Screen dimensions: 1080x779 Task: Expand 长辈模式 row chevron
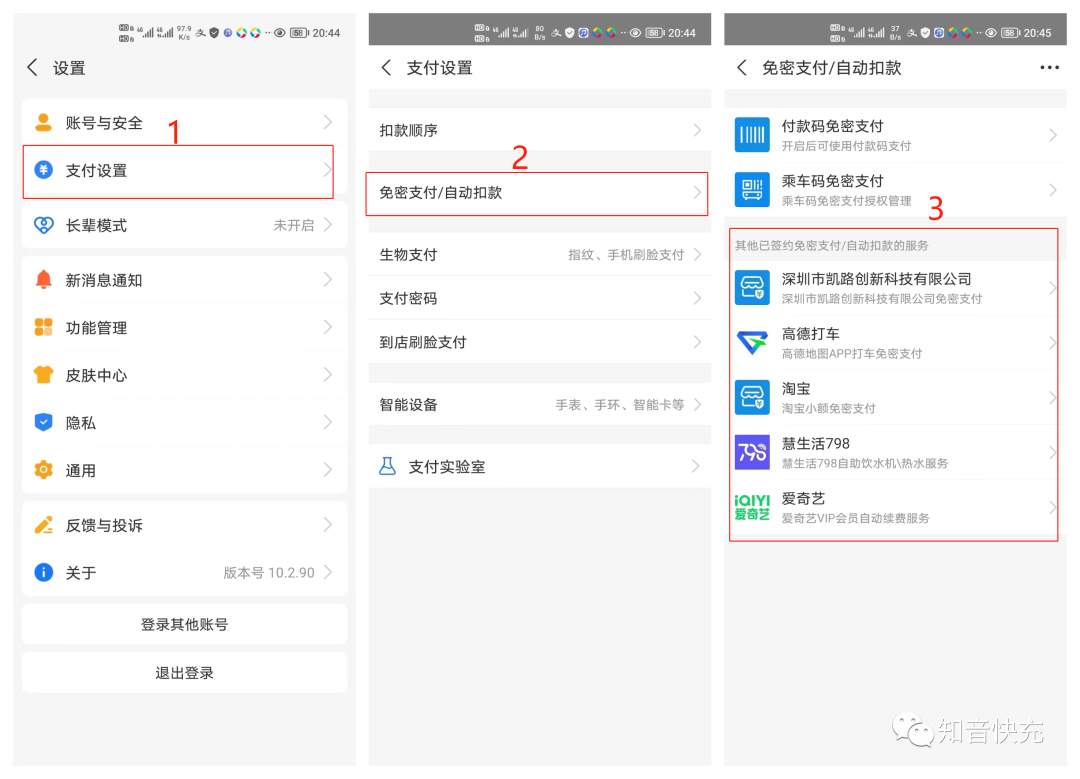click(328, 225)
